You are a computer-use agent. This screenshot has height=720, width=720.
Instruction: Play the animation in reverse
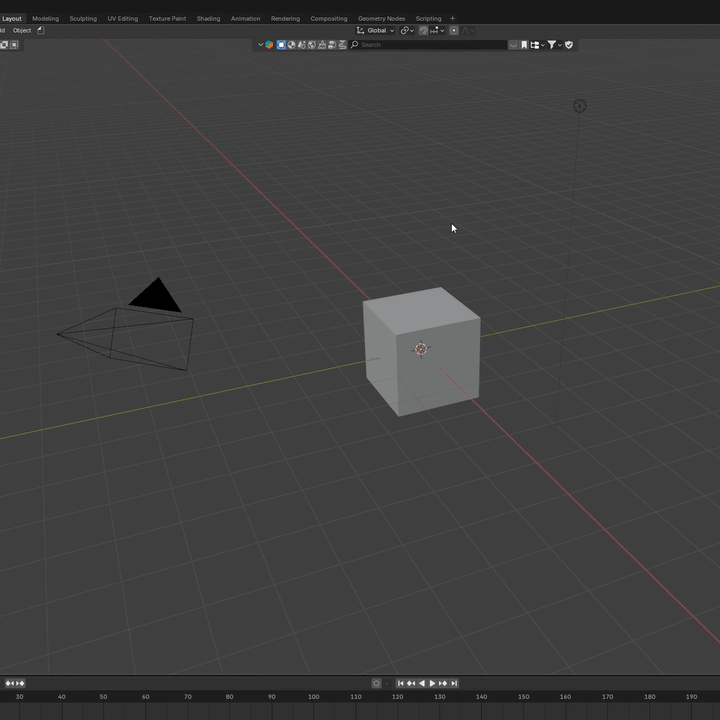pyautogui.click(x=422, y=683)
